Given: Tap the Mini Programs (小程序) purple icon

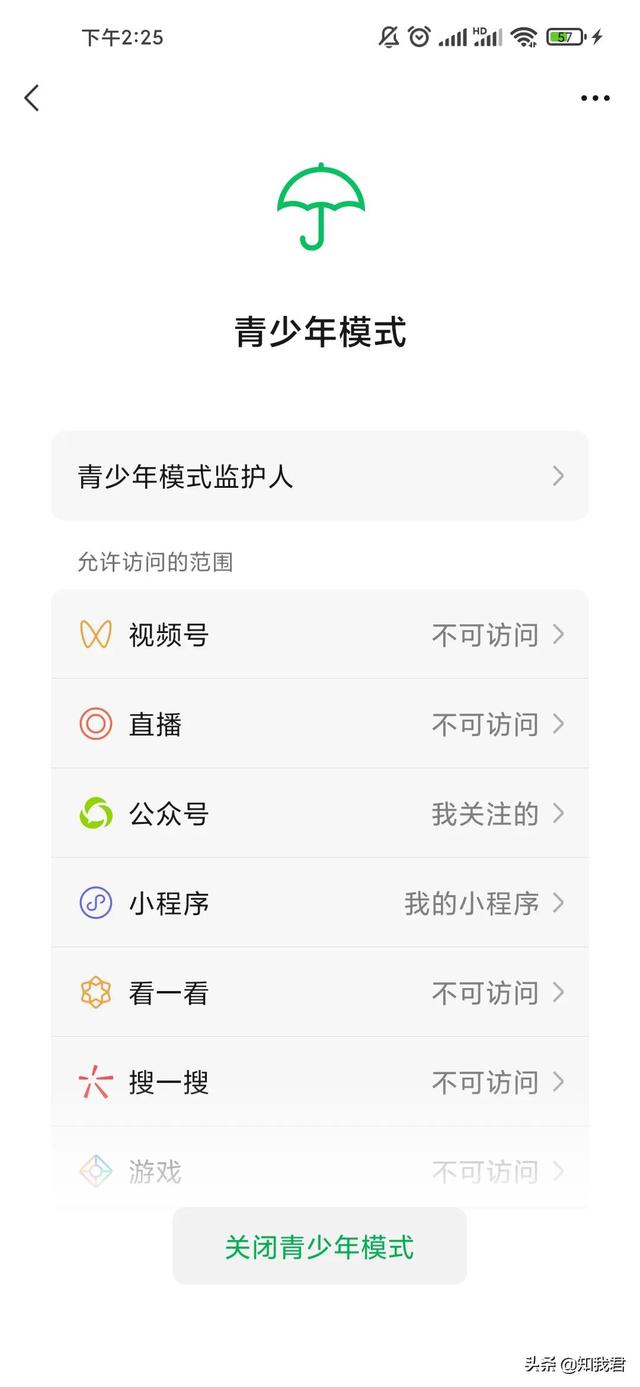Looking at the screenshot, I should (x=96, y=903).
